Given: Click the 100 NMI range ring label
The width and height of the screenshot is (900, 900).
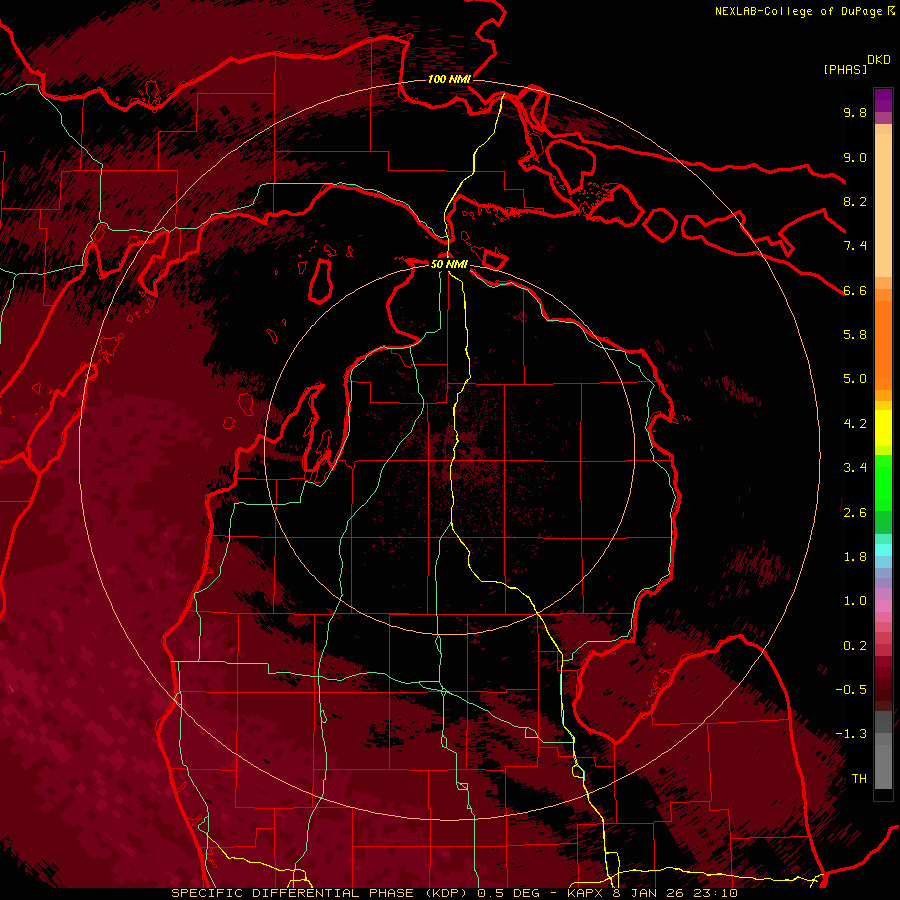Looking at the screenshot, I should 449,79.
